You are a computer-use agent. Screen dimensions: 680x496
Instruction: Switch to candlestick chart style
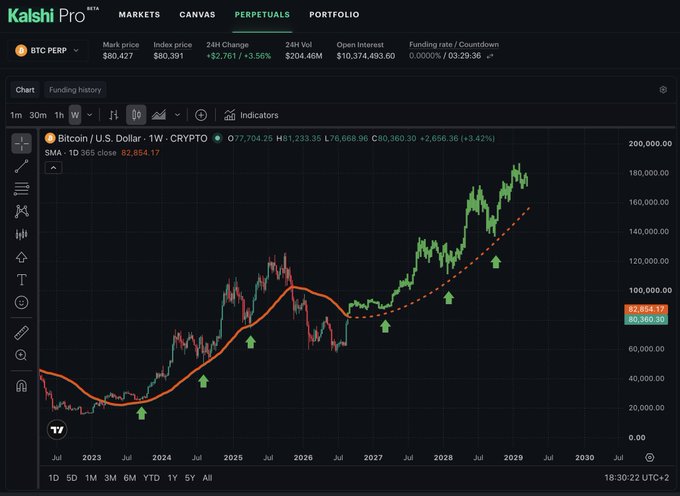coord(136,115)
